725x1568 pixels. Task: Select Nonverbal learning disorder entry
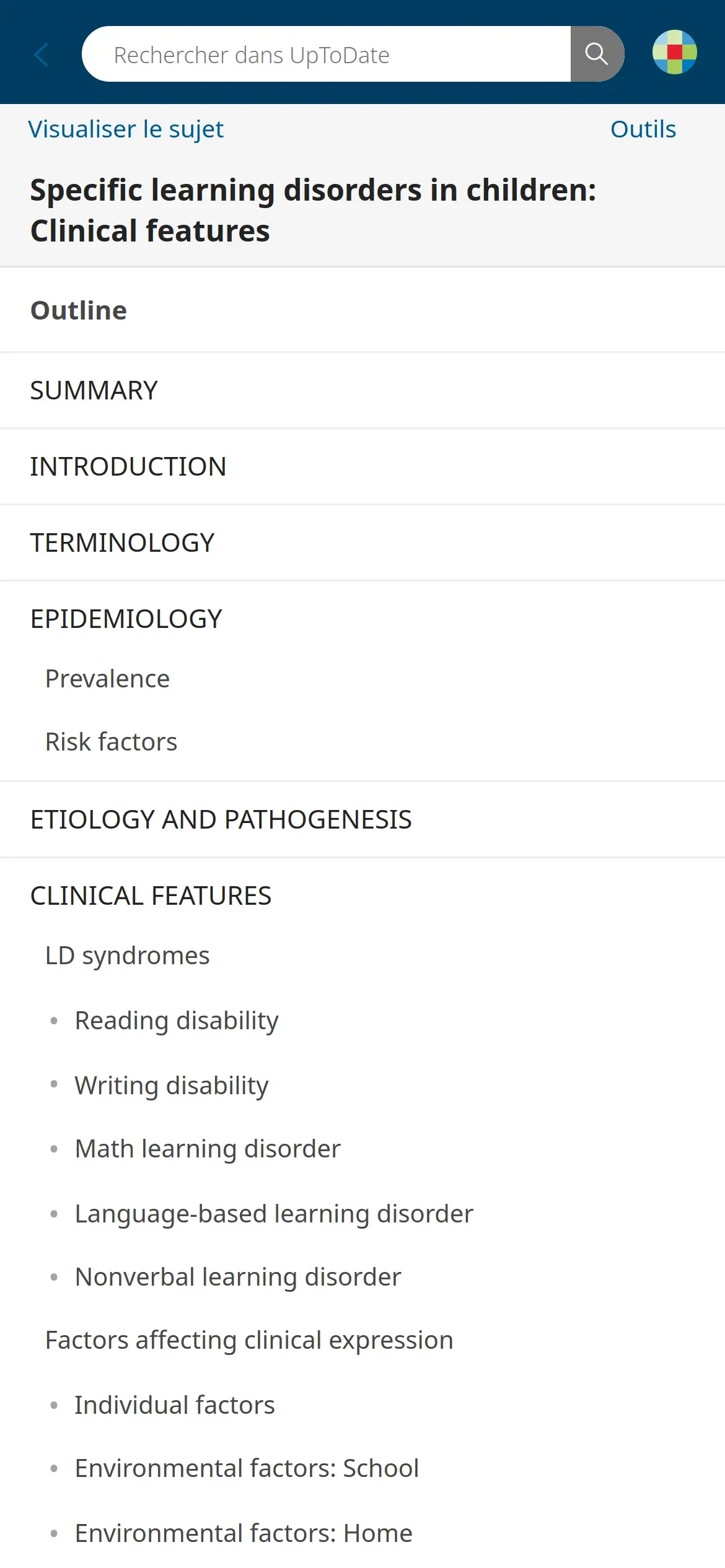pyautogui.click(x=238, y=1277)
